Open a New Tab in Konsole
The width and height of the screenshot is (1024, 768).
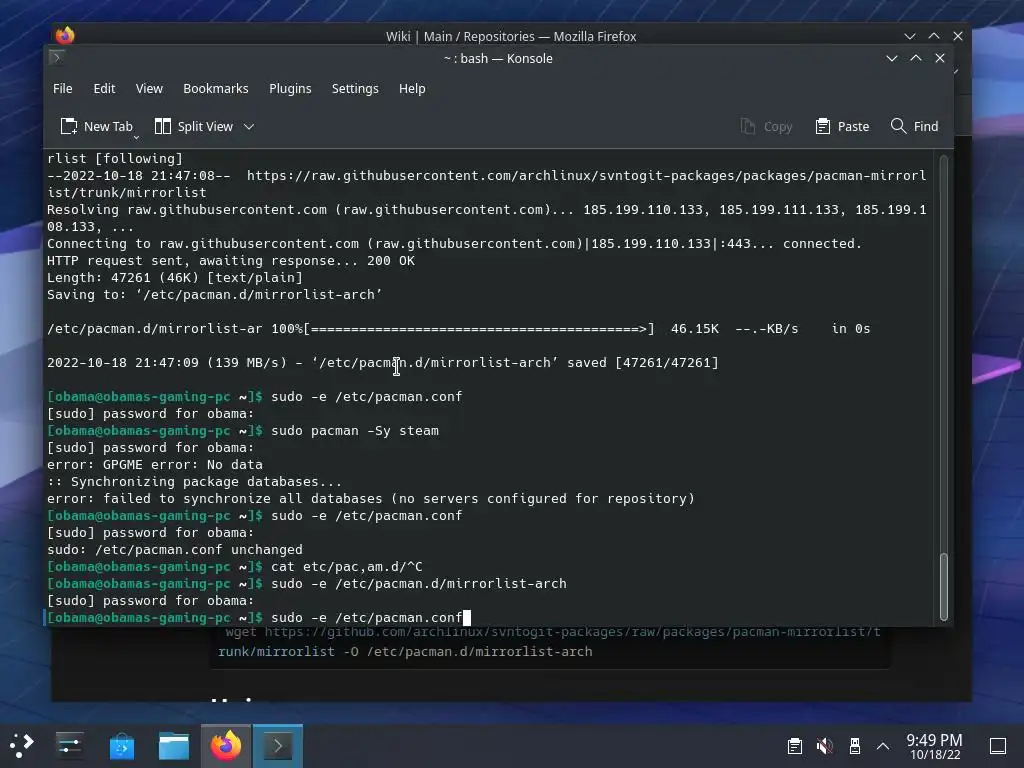tap(96, 126)
